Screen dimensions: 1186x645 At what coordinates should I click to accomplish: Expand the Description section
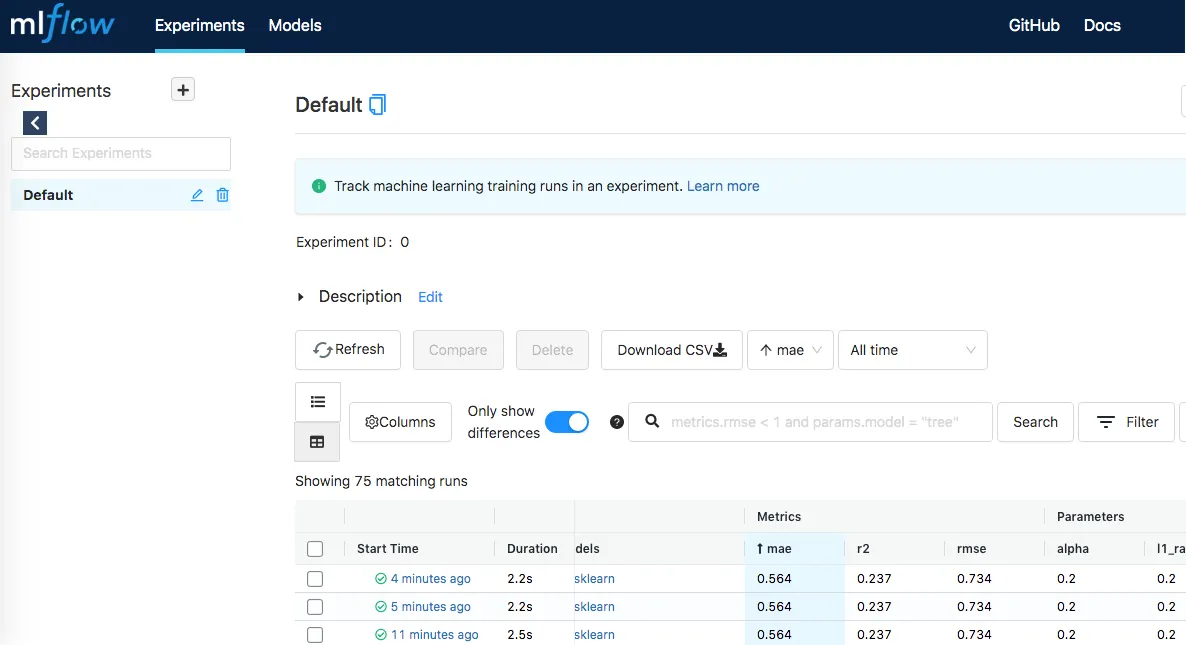[x=300, y=296]
